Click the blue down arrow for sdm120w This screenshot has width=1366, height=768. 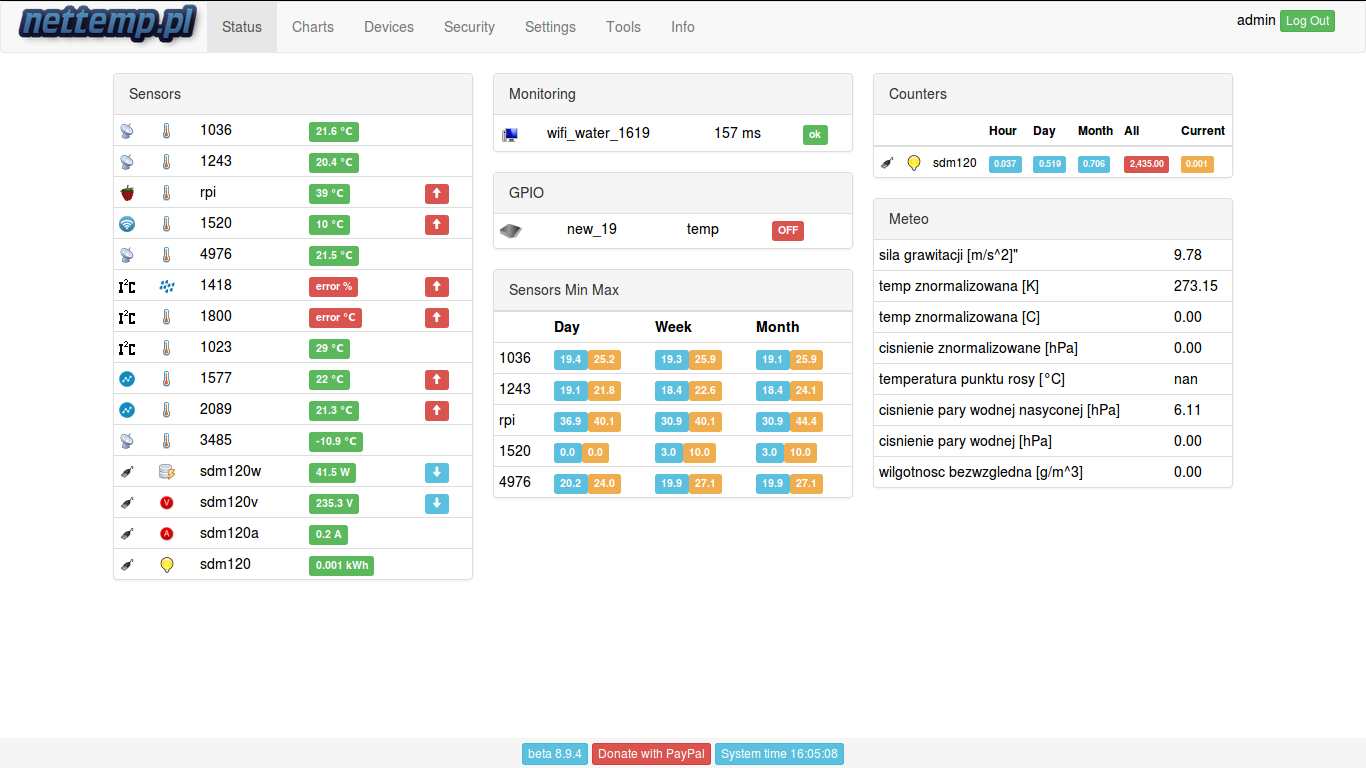coord(437,473)
